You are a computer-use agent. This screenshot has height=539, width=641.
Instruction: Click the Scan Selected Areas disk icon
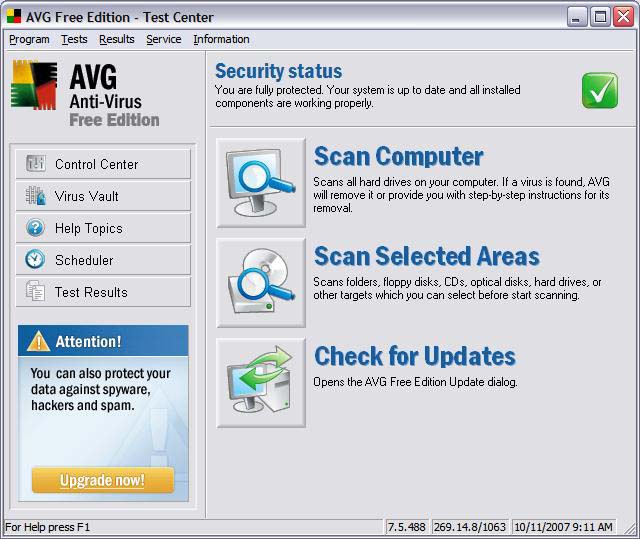tap(261, 282)
